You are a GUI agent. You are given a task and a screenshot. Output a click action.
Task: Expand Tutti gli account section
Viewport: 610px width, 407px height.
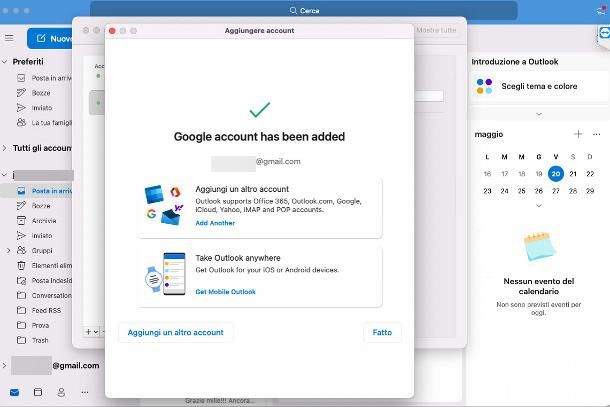(4, 148)
